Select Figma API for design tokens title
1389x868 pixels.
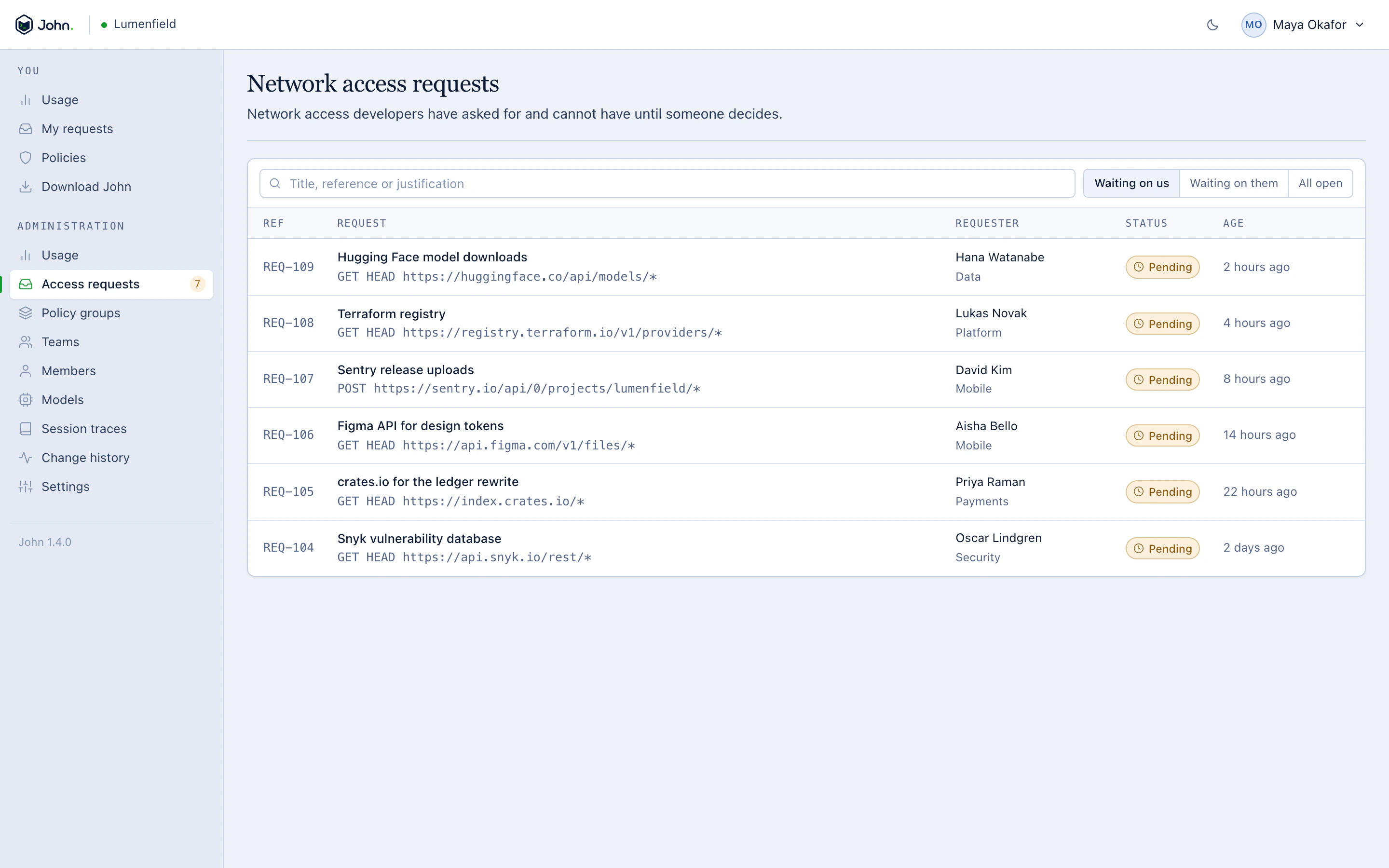point(420,426)
